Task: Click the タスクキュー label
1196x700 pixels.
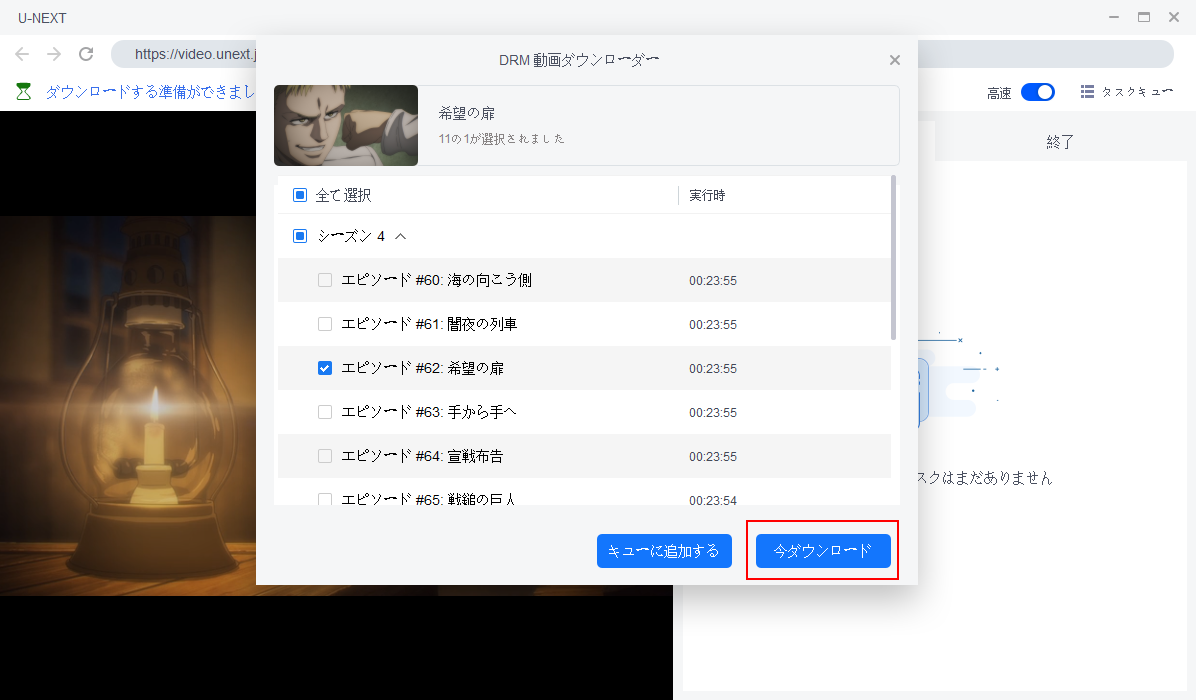Action: tap(1137, 92)
